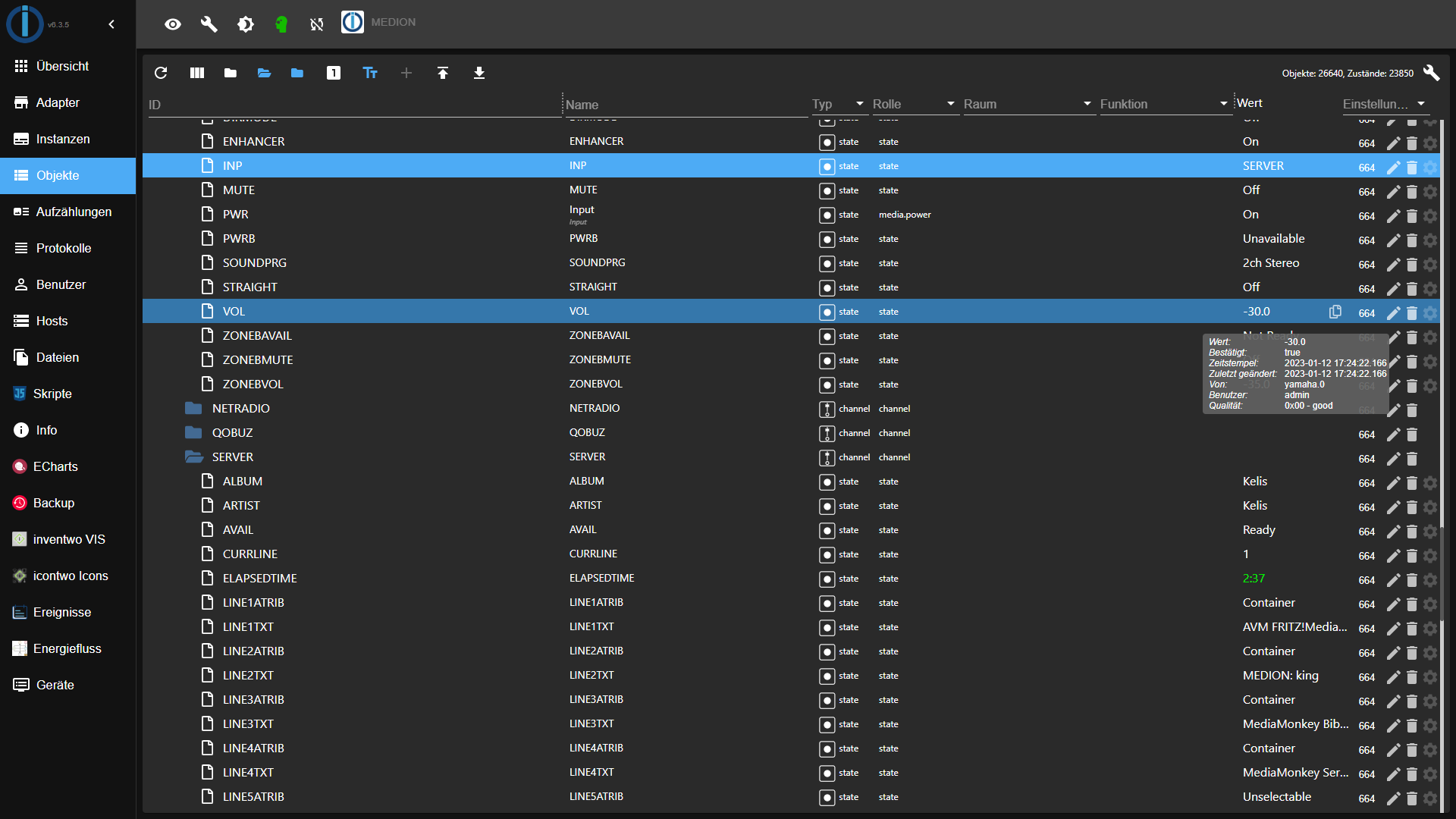Screen dimensions: 1456x819
Task: Open object browser settings with the wrench
Action: pos(1431,73)
